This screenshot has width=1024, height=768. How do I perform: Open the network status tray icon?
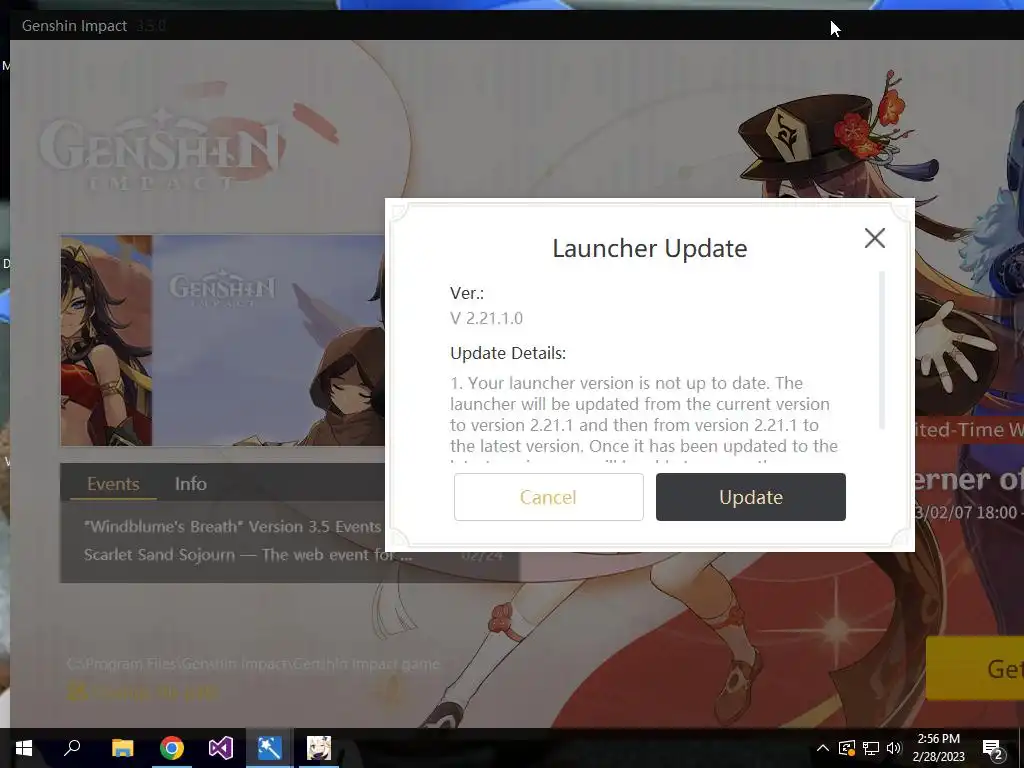(x=871, y=748)
